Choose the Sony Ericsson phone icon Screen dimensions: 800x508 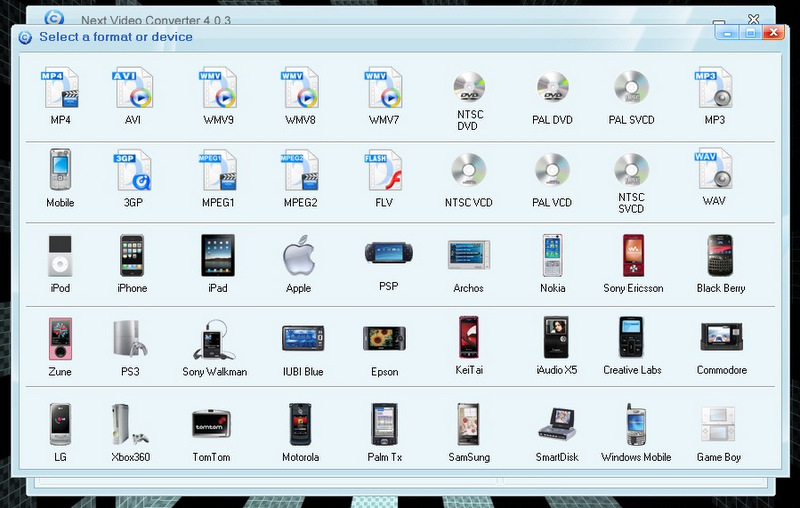pos(633,255)
